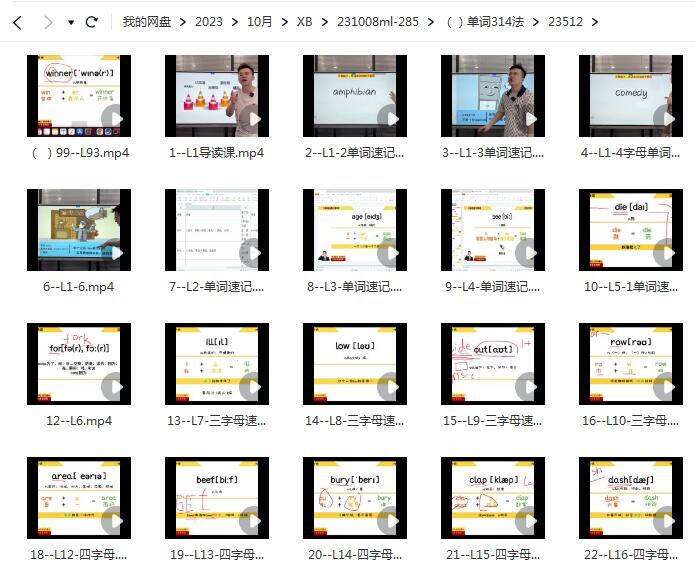The image size is (695, 578).
Task: Select the amphibian thumbnail of 2--L1-2
Action: [x=355, y=96]
